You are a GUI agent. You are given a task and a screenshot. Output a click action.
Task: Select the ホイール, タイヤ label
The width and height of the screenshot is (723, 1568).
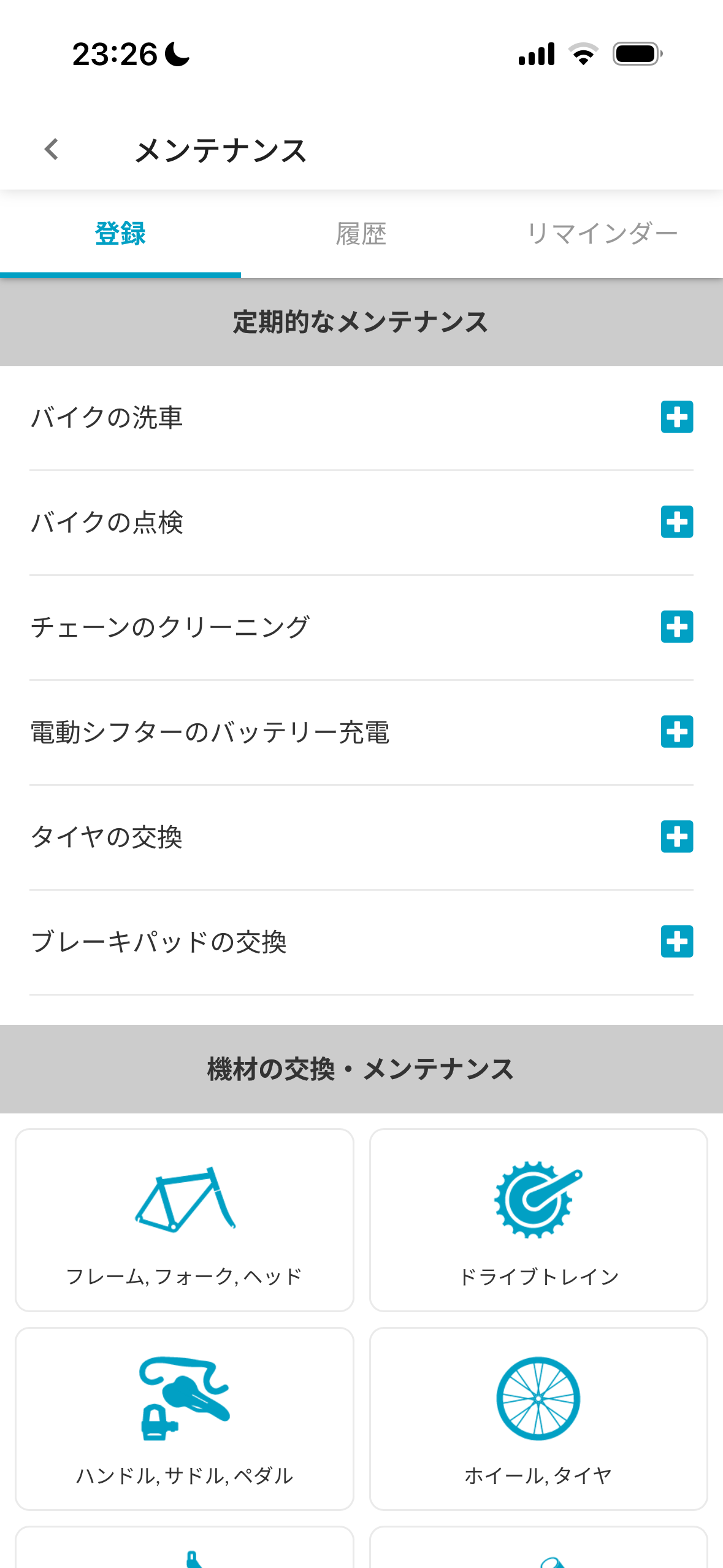click(x=538, y=1475)
